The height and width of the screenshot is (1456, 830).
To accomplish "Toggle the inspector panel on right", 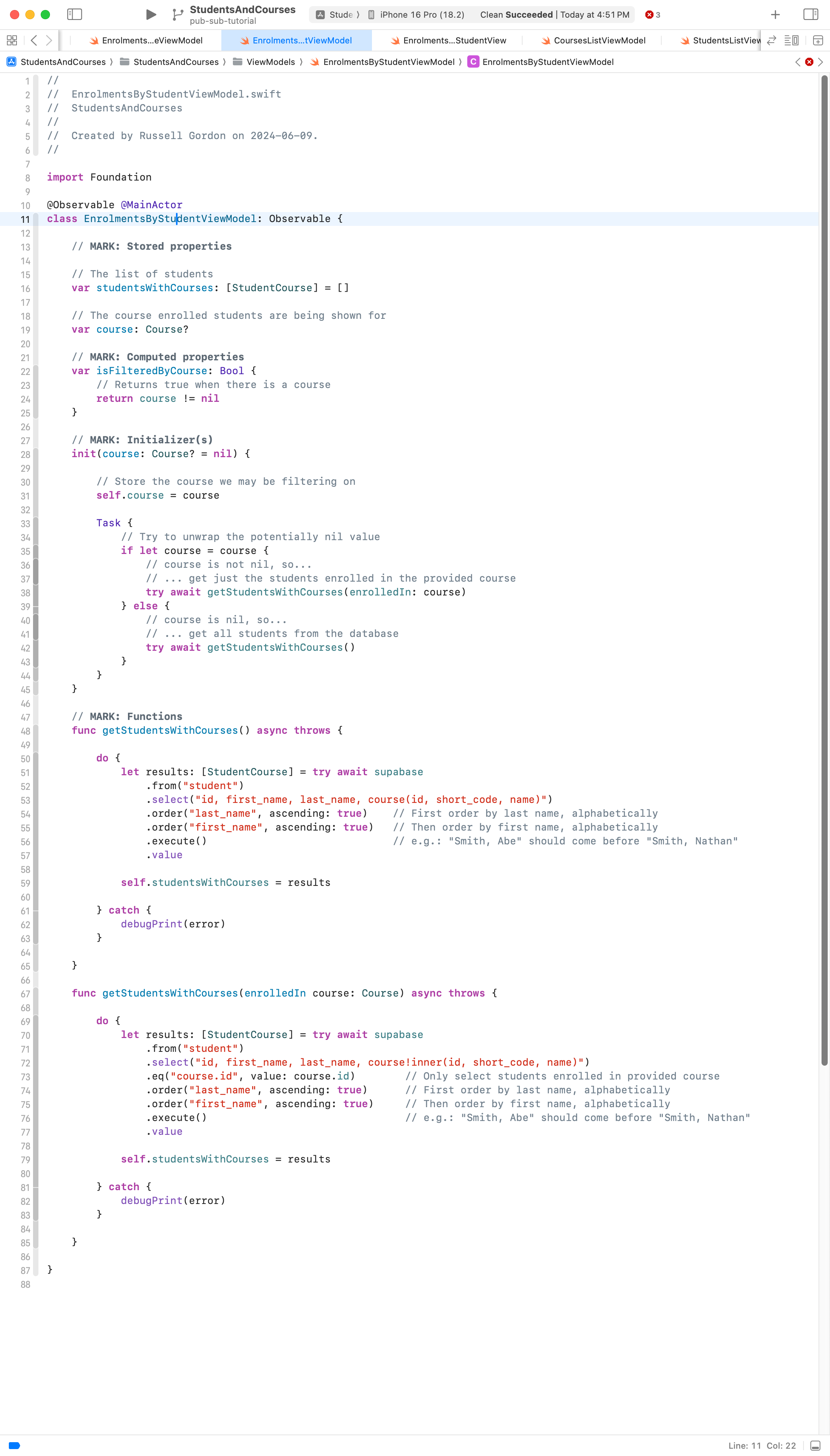I will pos(810,15).
